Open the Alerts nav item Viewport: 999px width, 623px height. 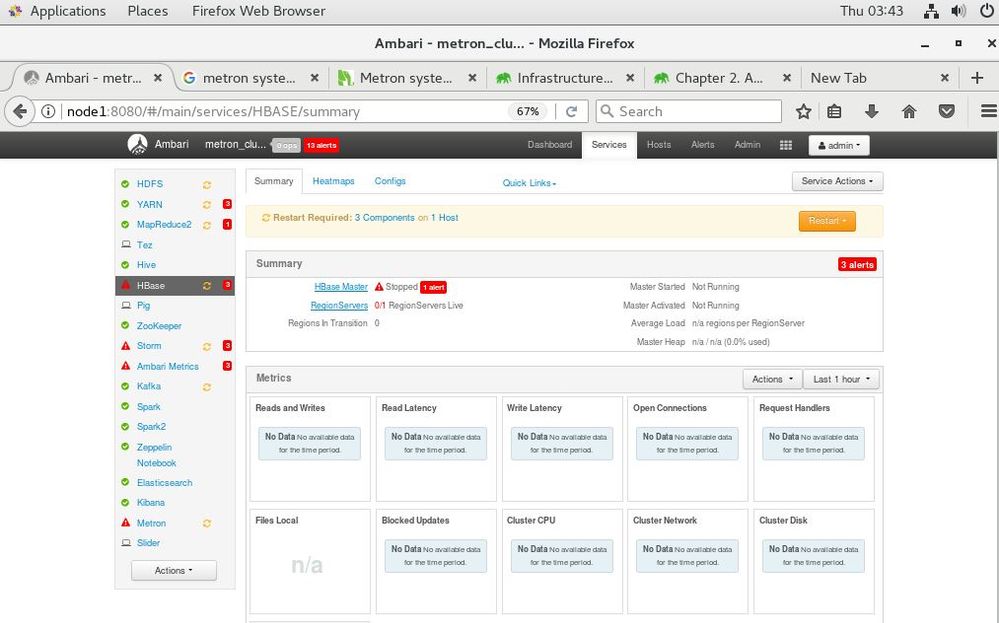point(703,145)
